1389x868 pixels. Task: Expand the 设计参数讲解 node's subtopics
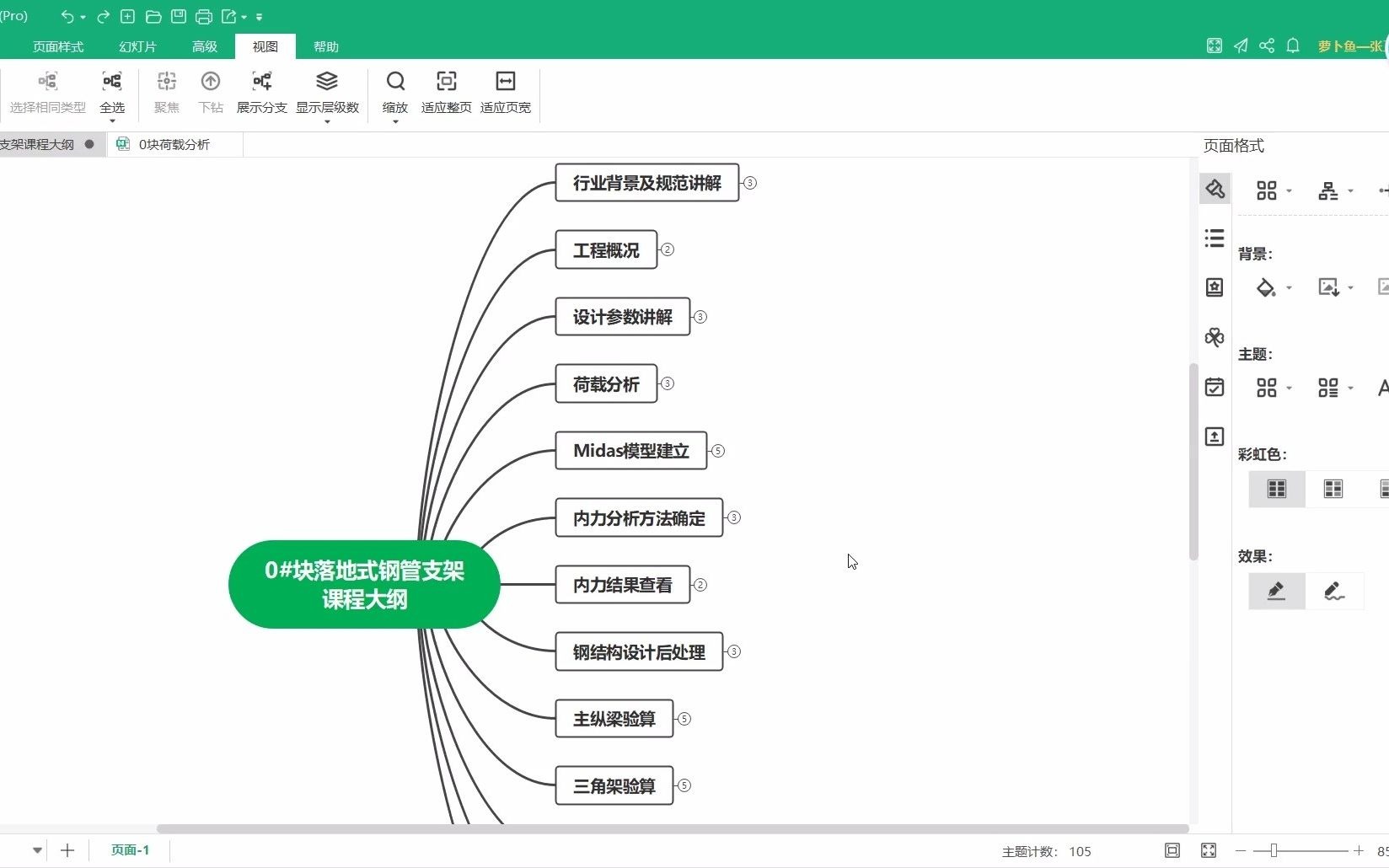point(700,317)
